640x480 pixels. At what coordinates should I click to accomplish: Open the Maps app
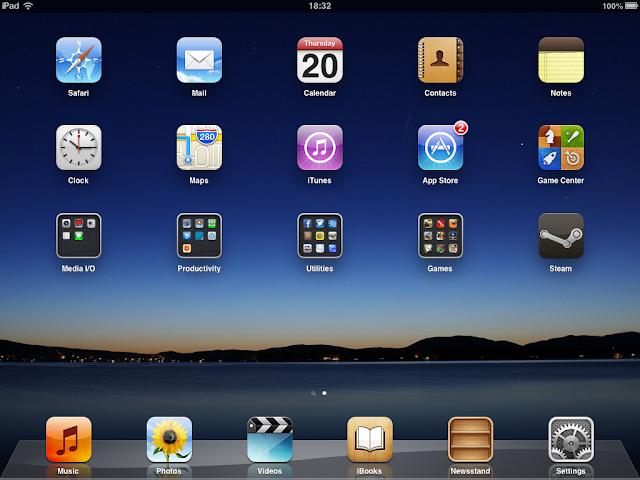[x=199, y=148]
